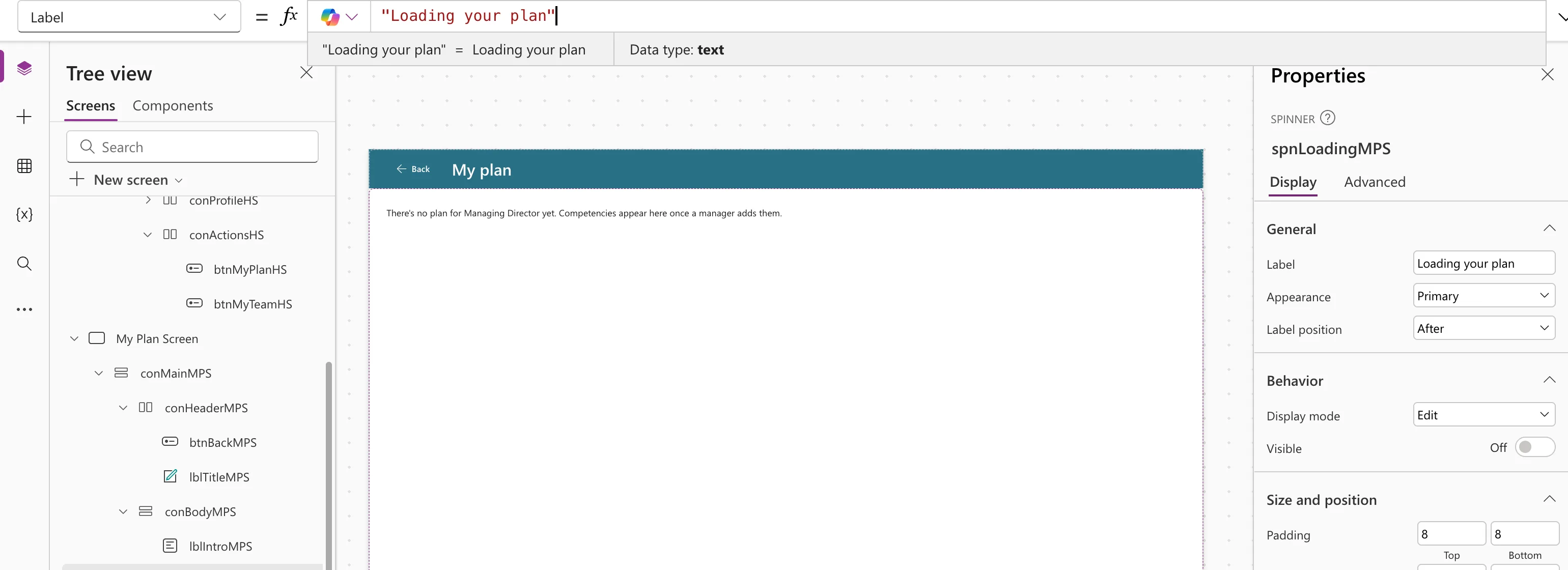Screen dimensions: 1568x570
Task: Click the Padding Top value field
Action: (x=1451, y=534)
